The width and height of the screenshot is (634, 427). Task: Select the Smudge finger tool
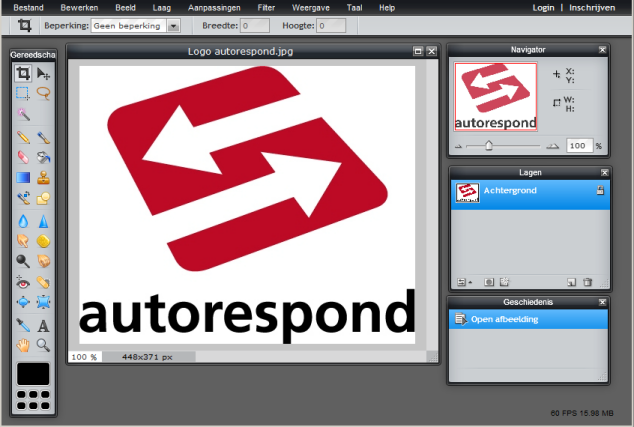23,241
